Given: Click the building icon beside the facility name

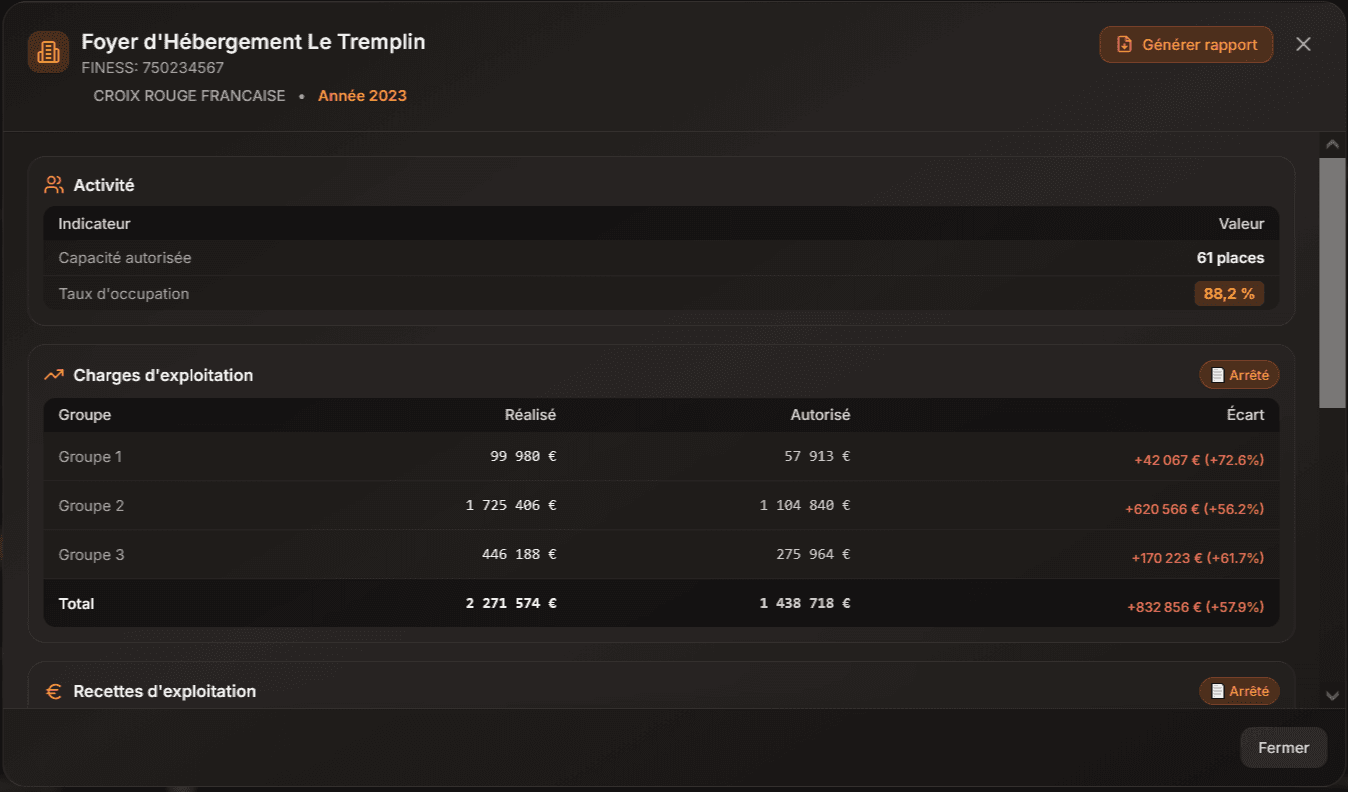Looking at the screenshot, I should point(48,52).
